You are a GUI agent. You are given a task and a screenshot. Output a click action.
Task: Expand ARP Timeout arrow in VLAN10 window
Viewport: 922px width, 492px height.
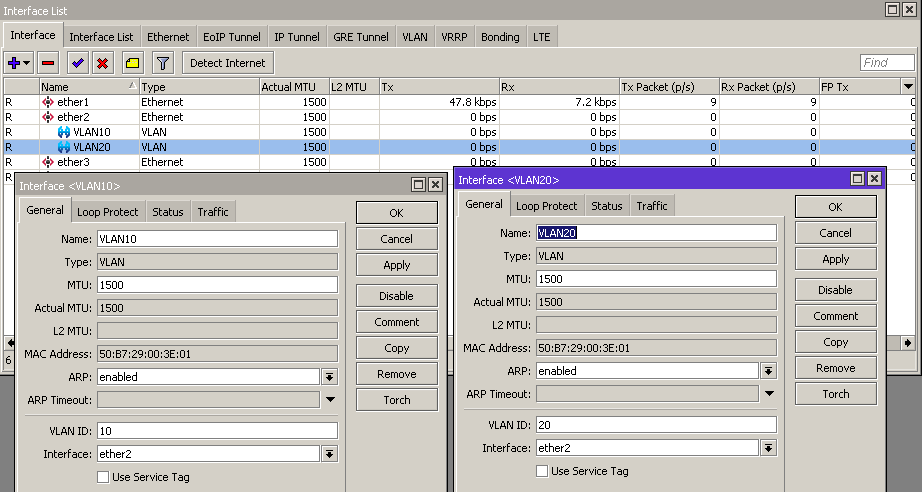click(x=330, y=400)
